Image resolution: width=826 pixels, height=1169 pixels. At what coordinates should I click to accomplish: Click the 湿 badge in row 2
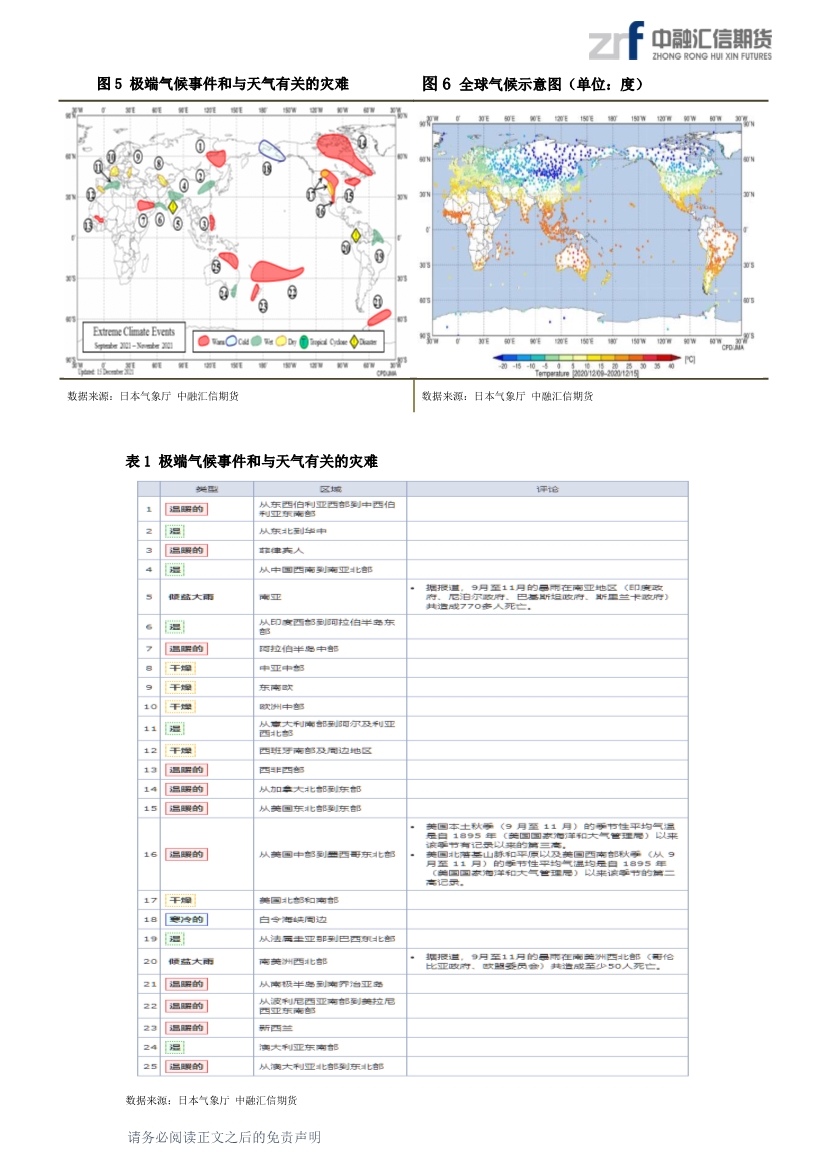click(x=174, y=531)
